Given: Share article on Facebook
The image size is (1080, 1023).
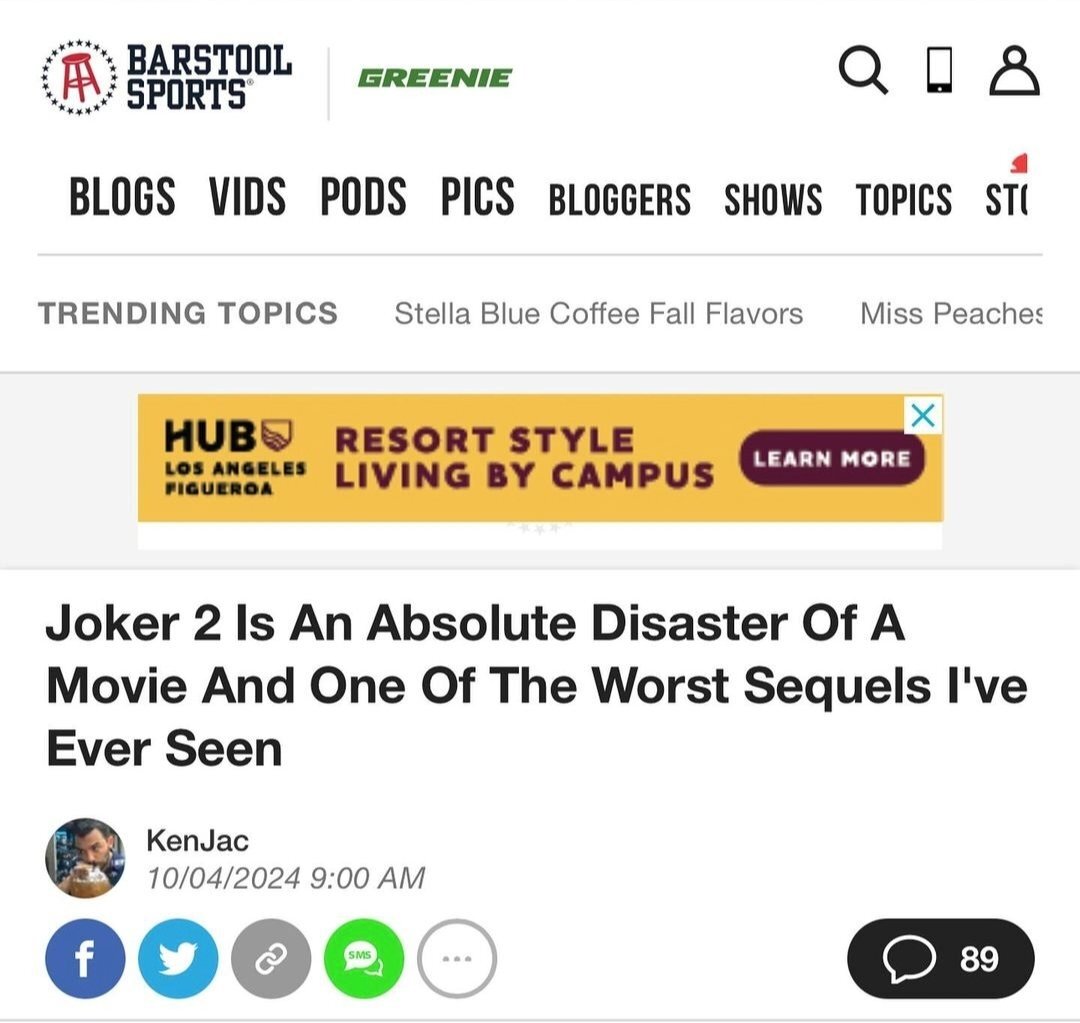Looking at the screenshot, I should (85, 958).
